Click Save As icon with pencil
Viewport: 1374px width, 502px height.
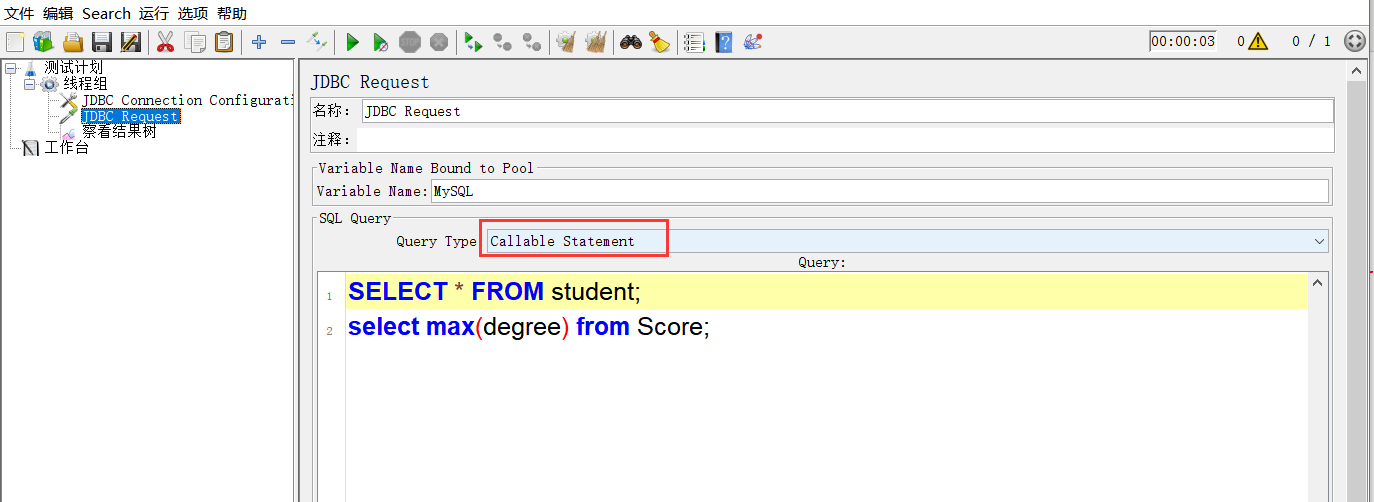click(131, 42)
